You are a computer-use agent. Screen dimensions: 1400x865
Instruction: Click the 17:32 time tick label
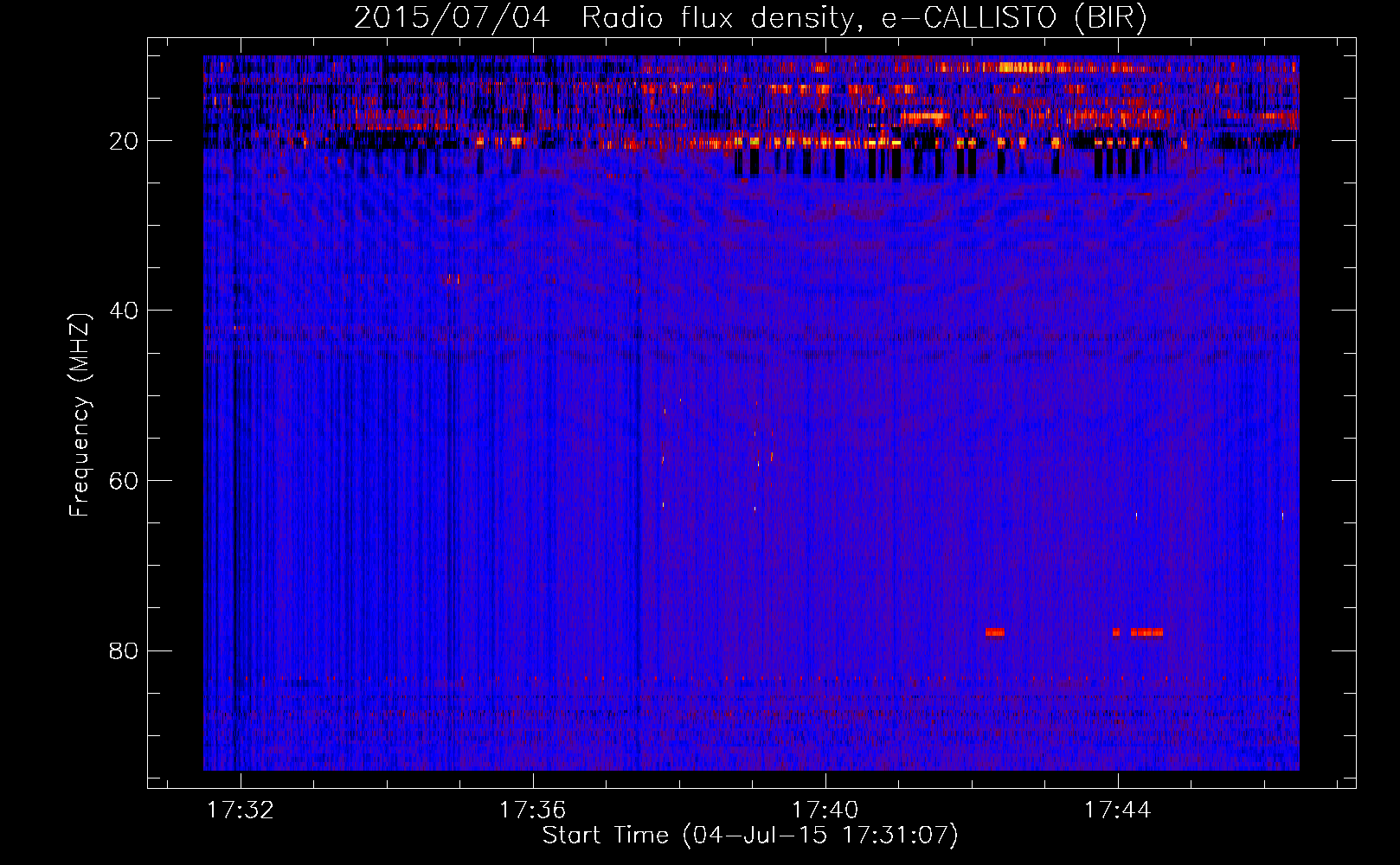[241, 810]
